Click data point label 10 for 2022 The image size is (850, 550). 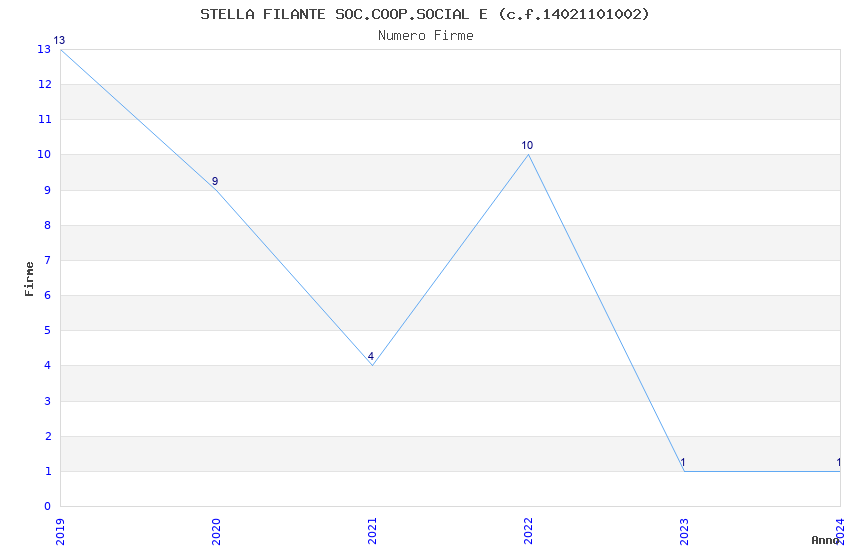(527, 145)
